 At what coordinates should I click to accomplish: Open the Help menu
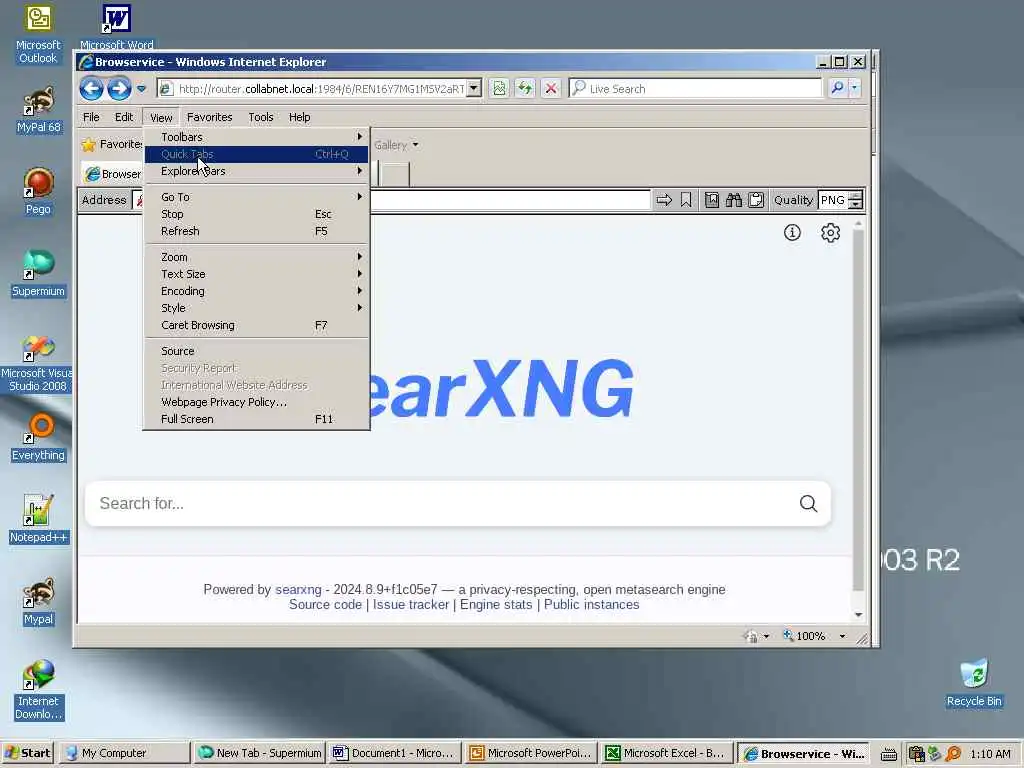pyautogui.click(x=300, y=117)
